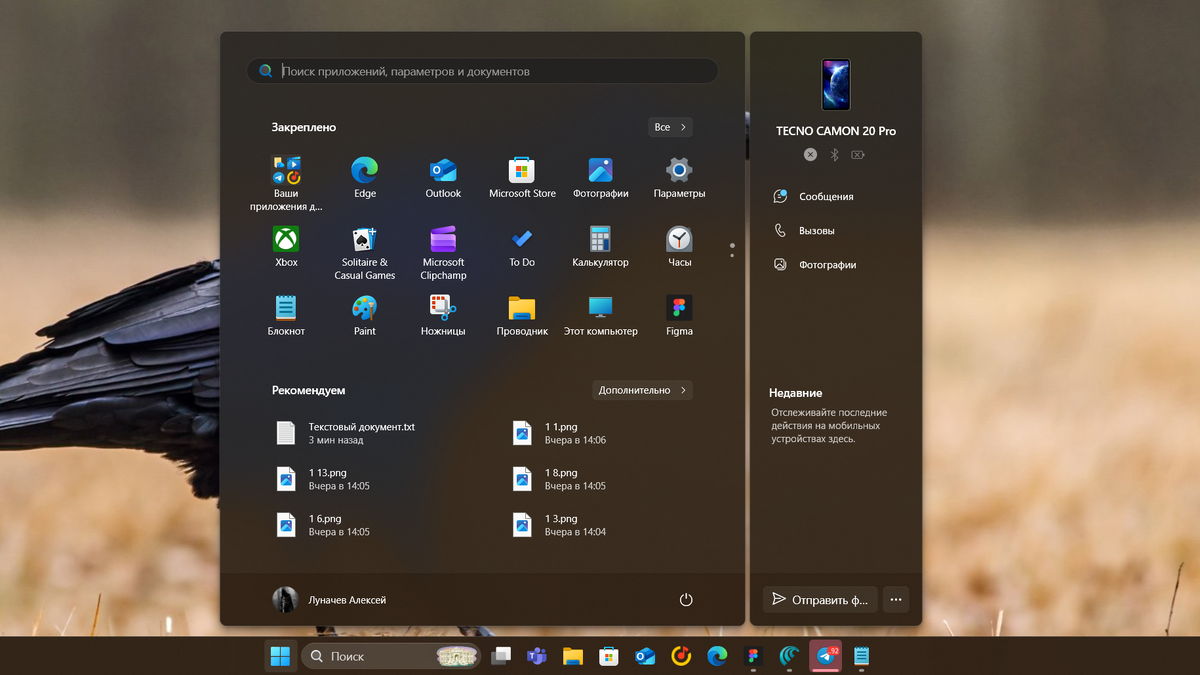Open Сообщения in phone panel
This screenshot has width=1200, height=675.
tap(814, 197)
